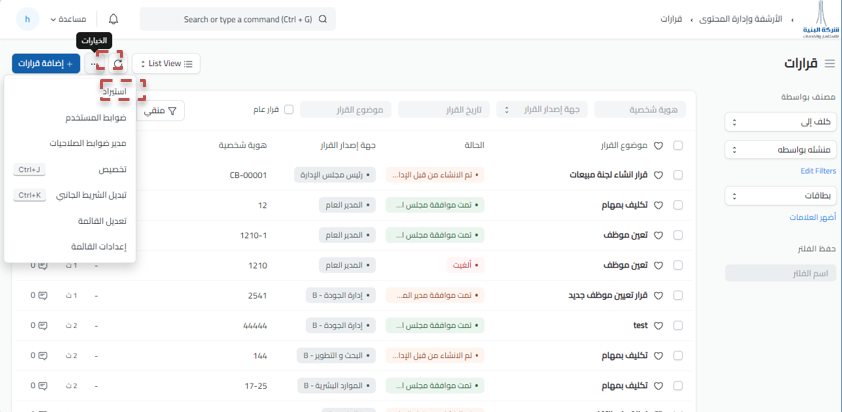842x412 pixels.
Task: Click the heart icon on test row
Action: [x=658, y=326]
